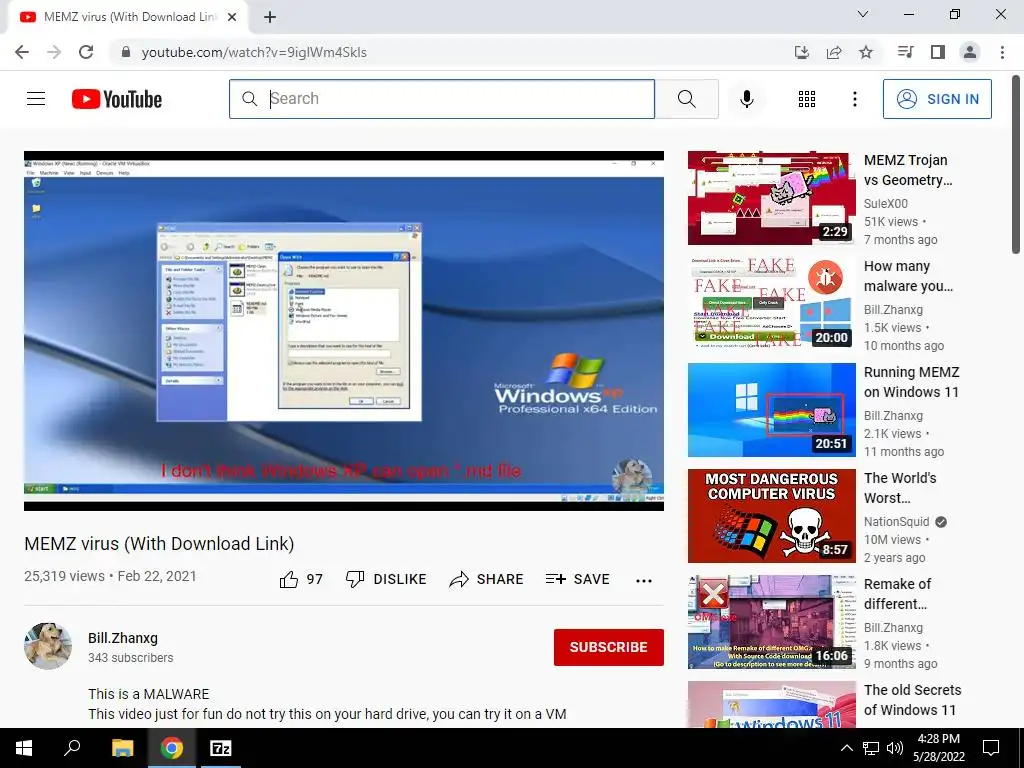Start voice search with microphone icon
1024x768 pixels.
[746, 99]
